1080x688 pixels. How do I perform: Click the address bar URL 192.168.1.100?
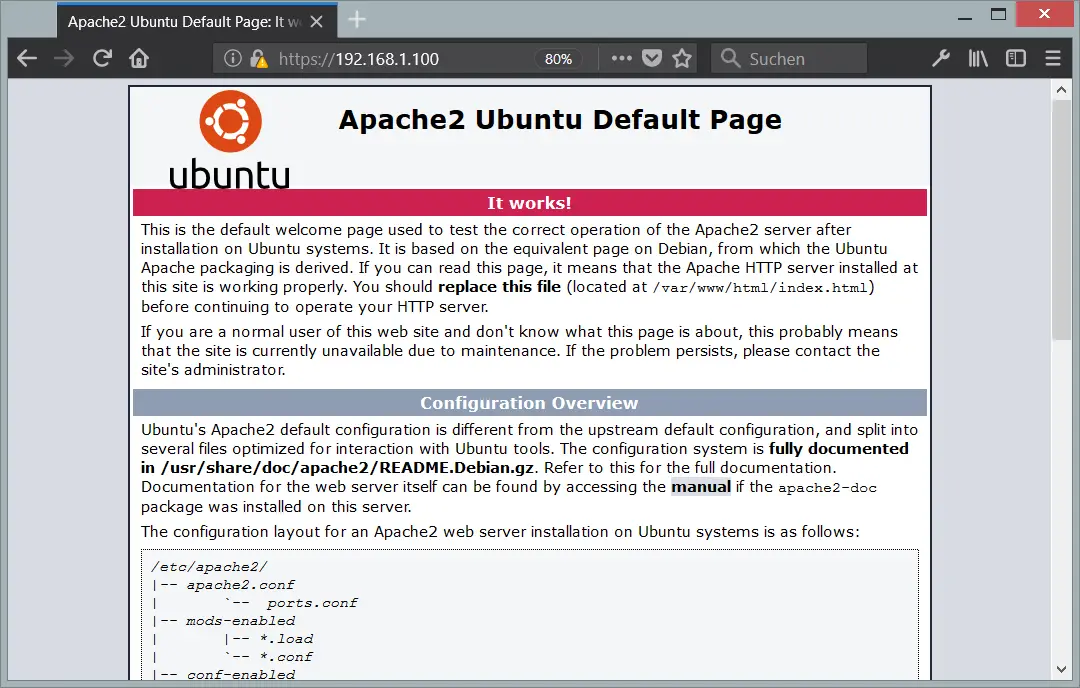tap(359, 59)
